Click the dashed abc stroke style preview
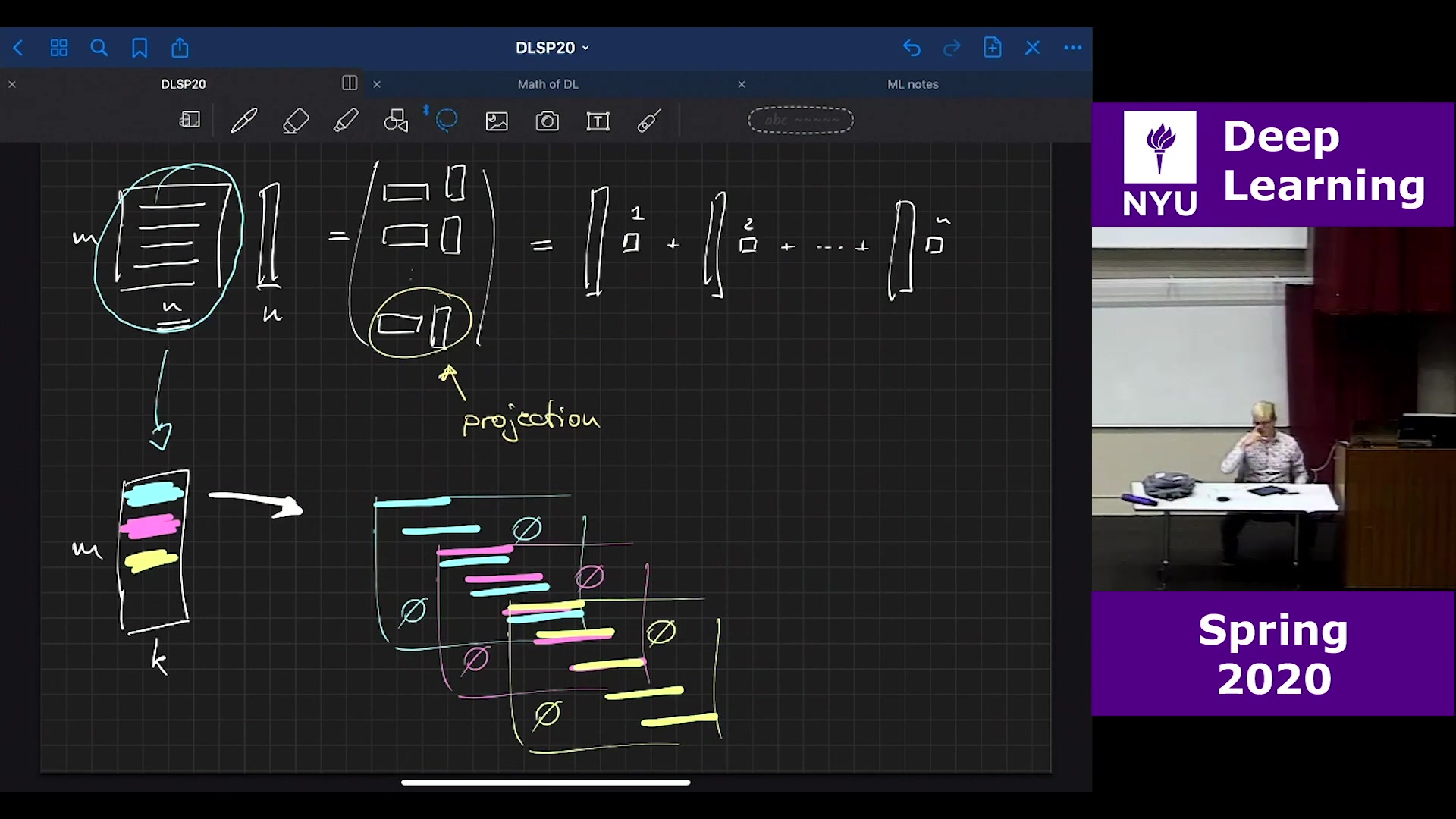 tap(801, 121)
